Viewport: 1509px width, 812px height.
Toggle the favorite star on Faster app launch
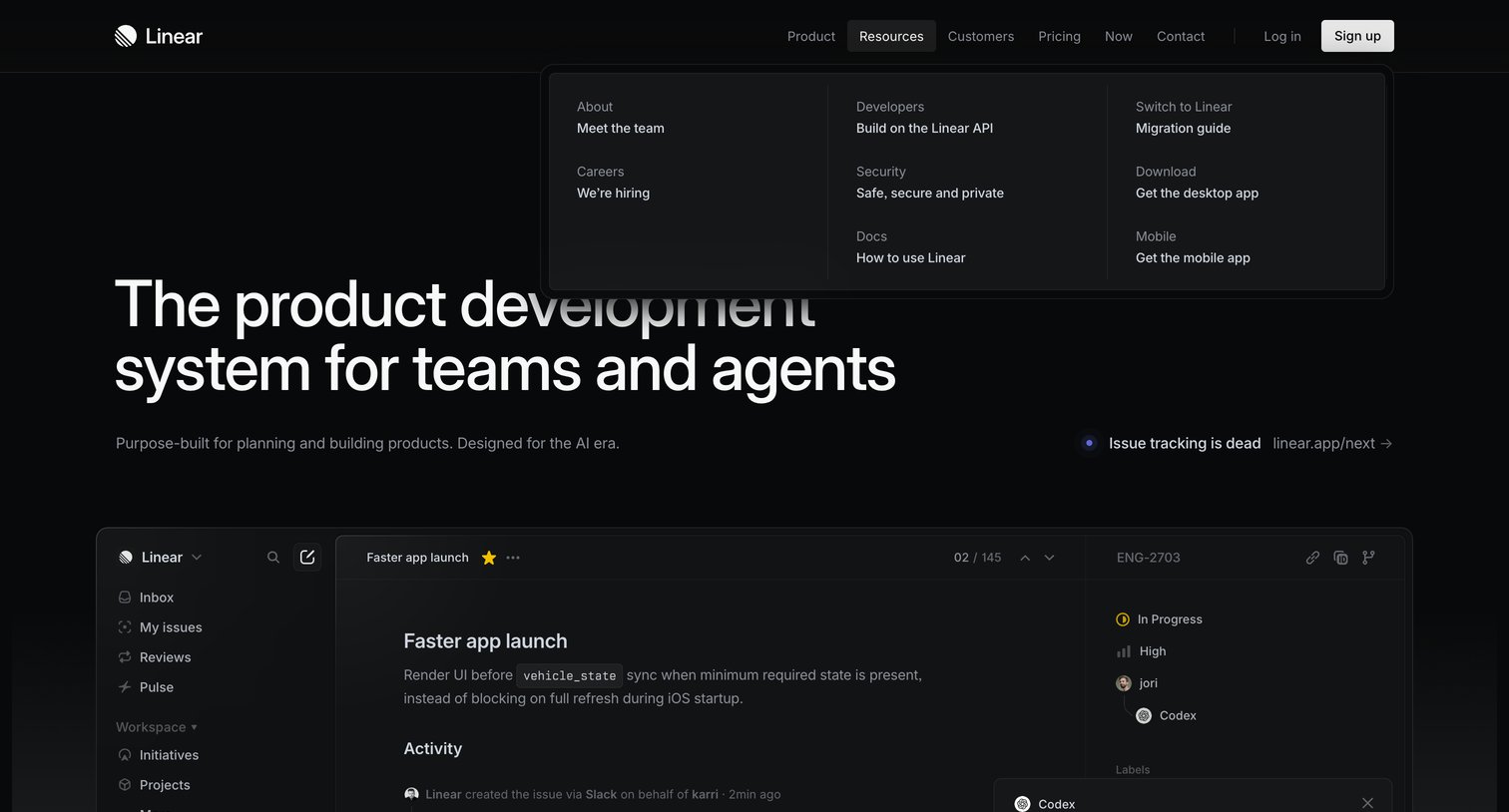coord(489,558)
